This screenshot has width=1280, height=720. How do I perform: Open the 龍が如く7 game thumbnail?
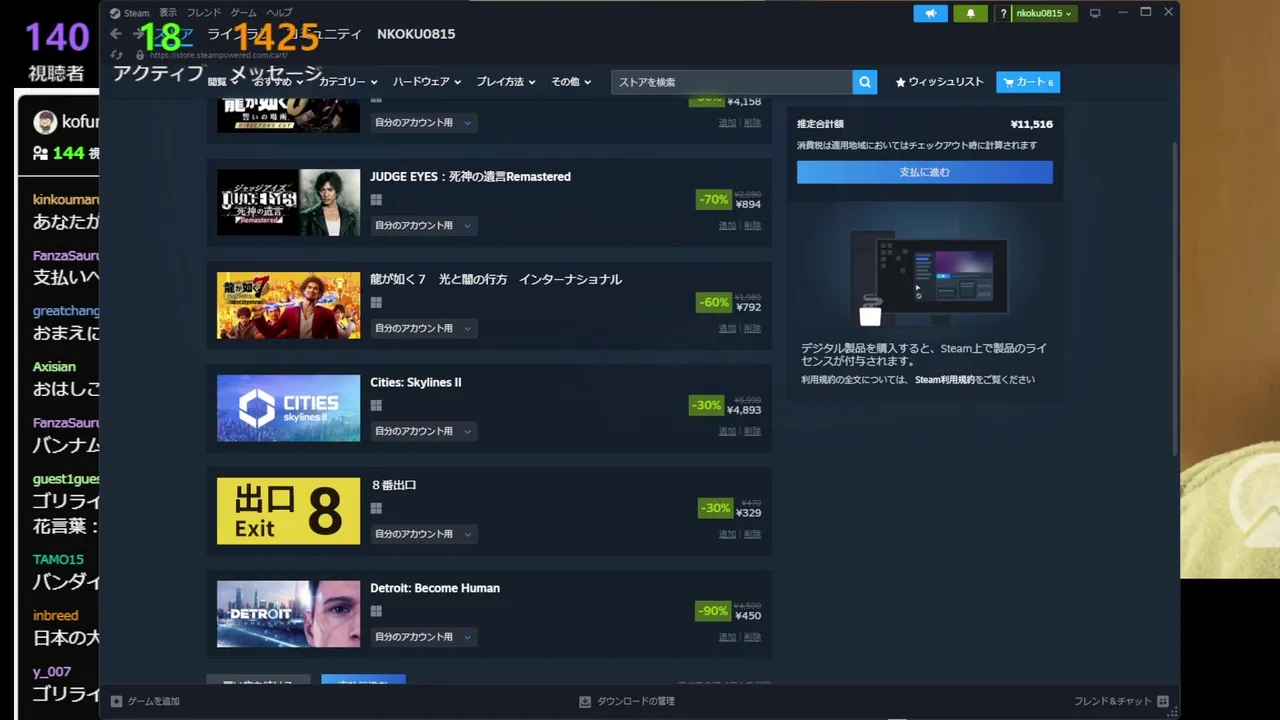pyautogui.click(x=288, y=305)
